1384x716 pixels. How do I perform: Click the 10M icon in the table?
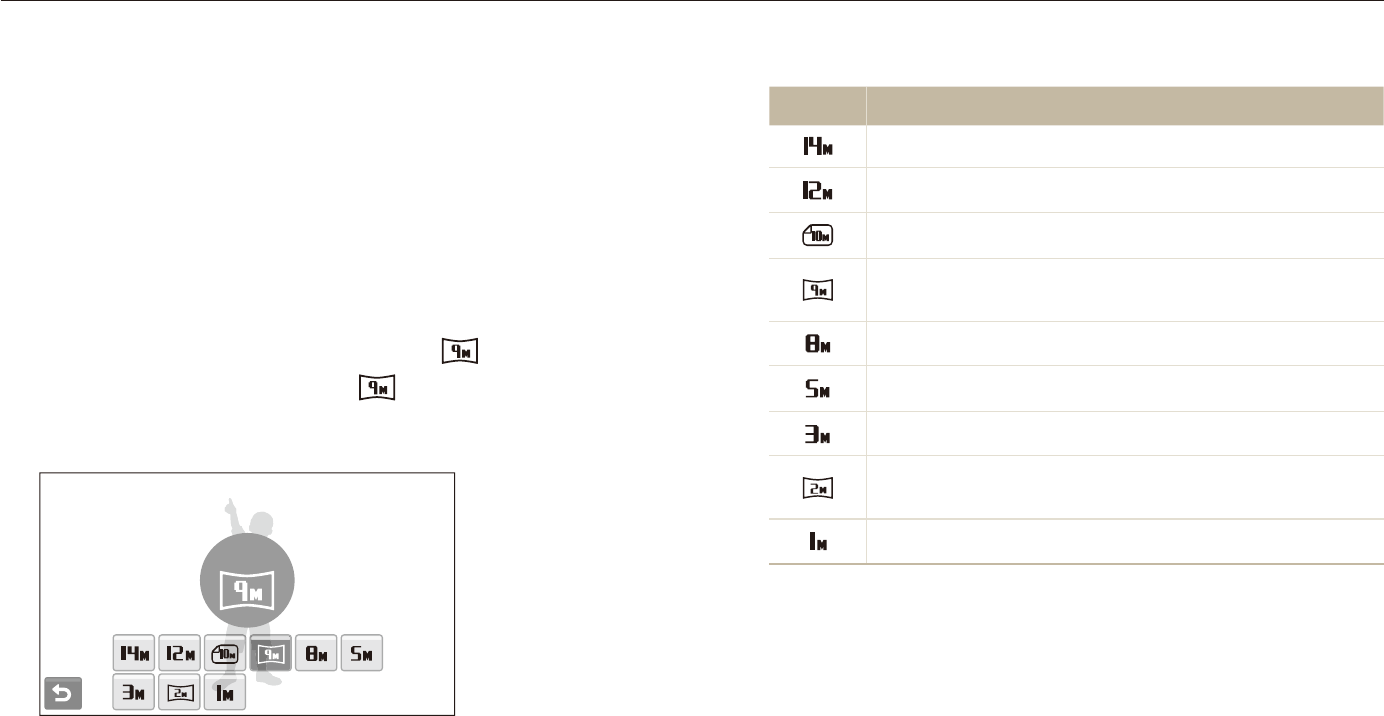[817, 236]
